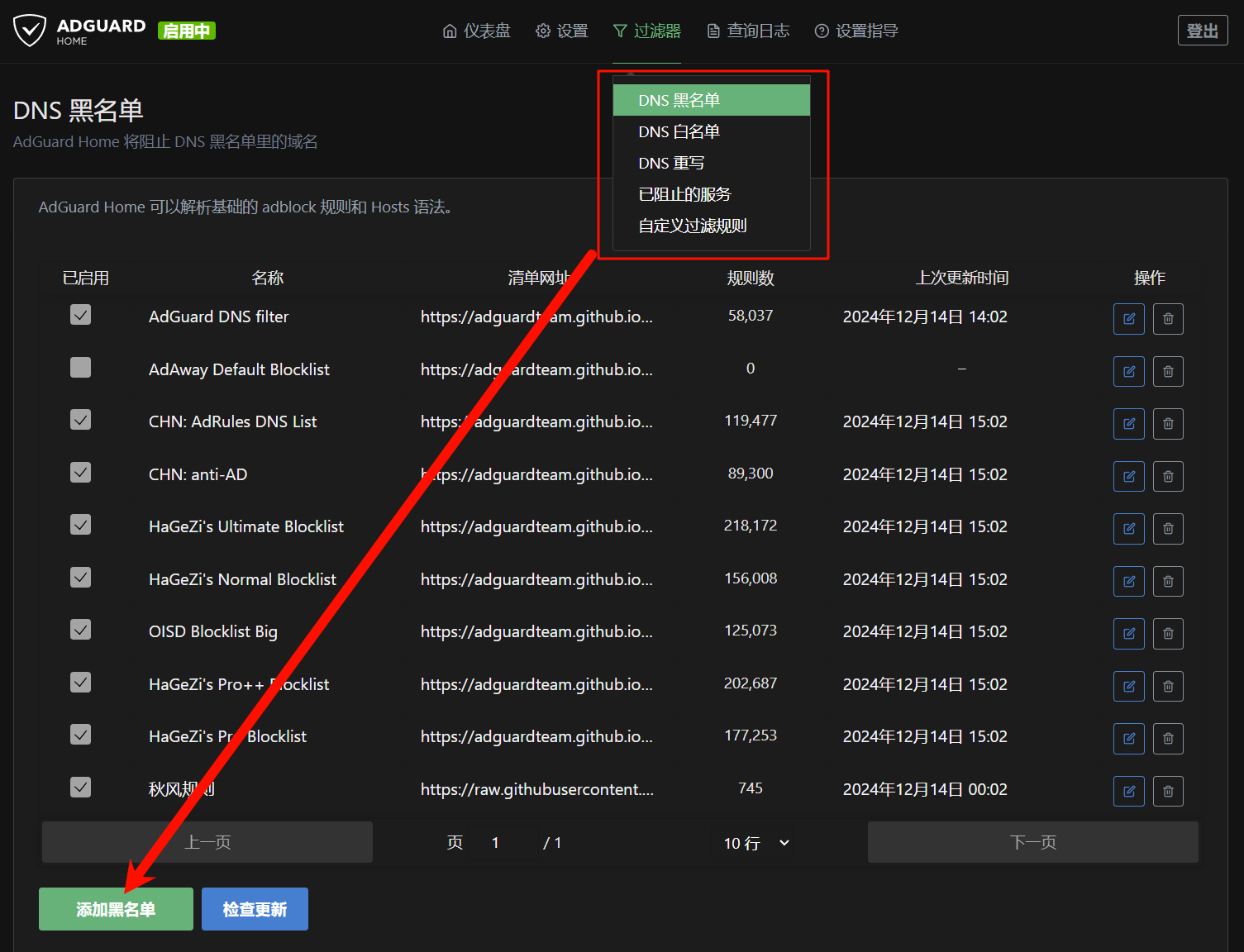Click the raw.githubusercontent list URL

click(x=537, y=789)
